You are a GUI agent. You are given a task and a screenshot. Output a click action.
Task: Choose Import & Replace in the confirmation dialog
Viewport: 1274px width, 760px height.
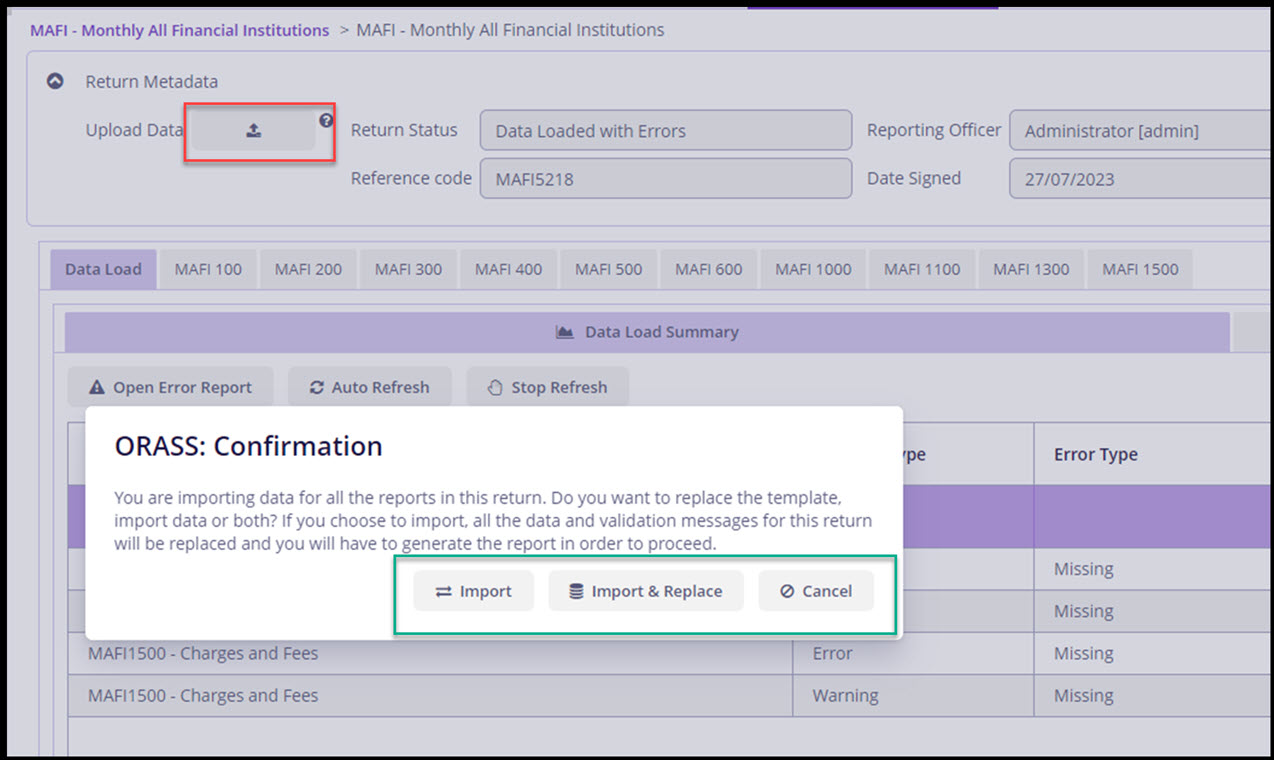645,591
